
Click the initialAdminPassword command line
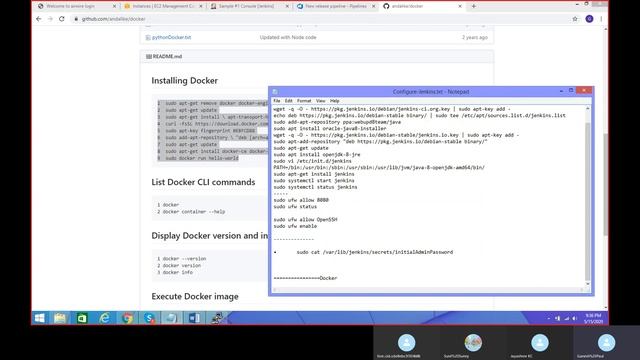click(375, 252)
